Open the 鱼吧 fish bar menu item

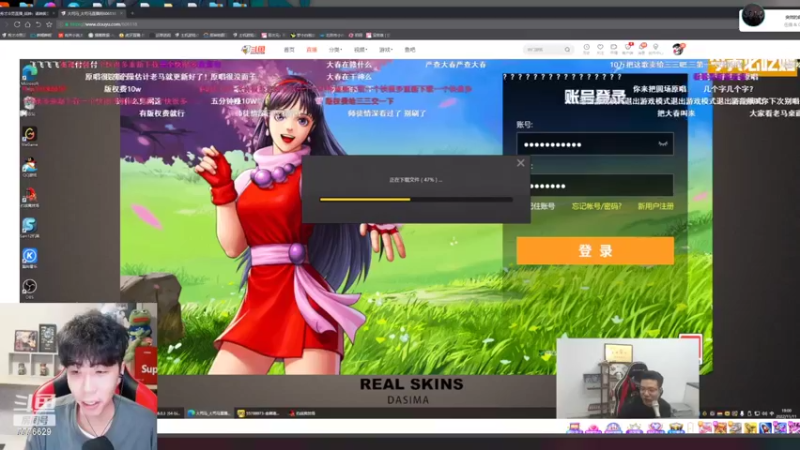coord(410,49)
